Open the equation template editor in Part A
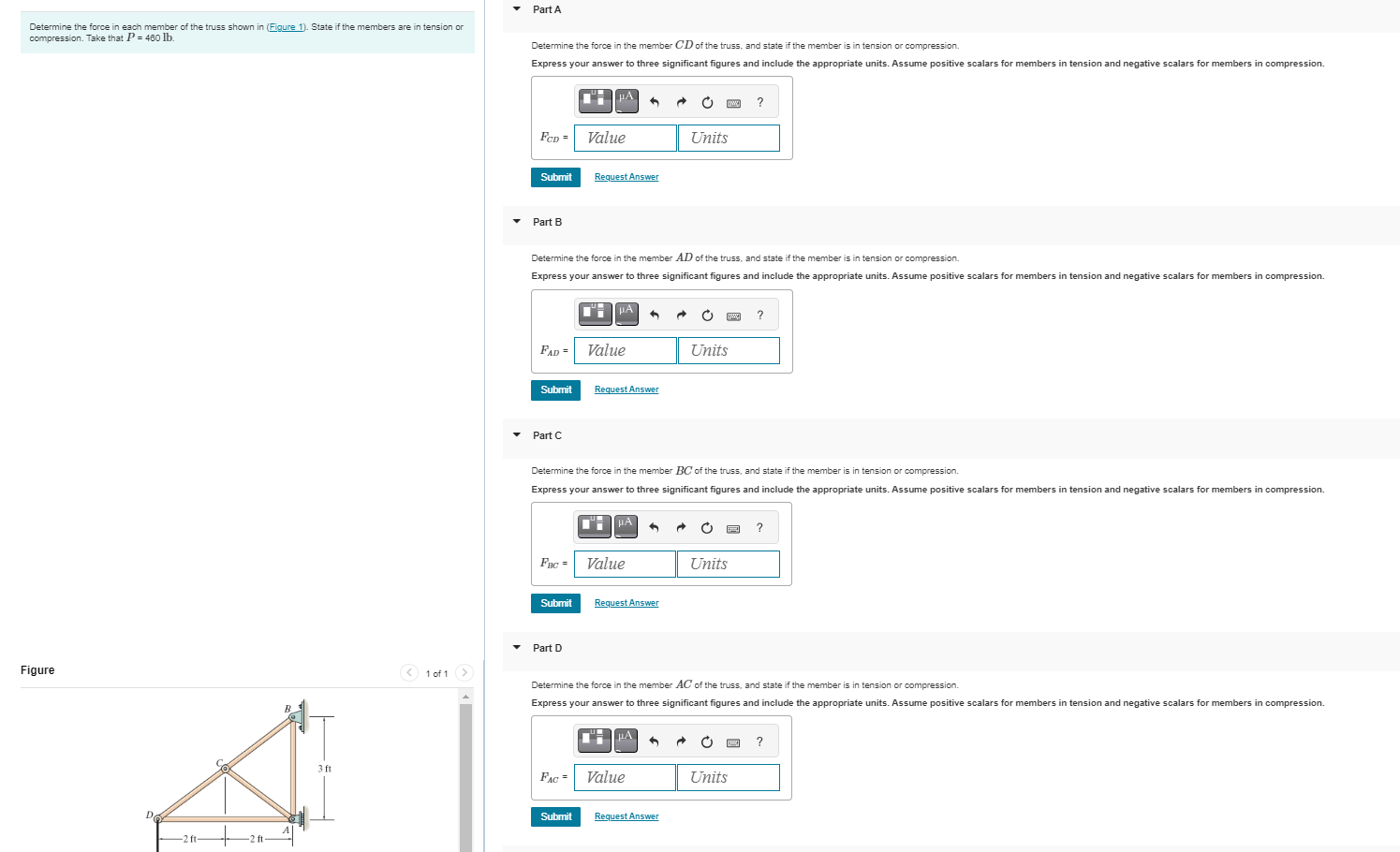This screenshot has width=1400, height=852. click(595, 100)
